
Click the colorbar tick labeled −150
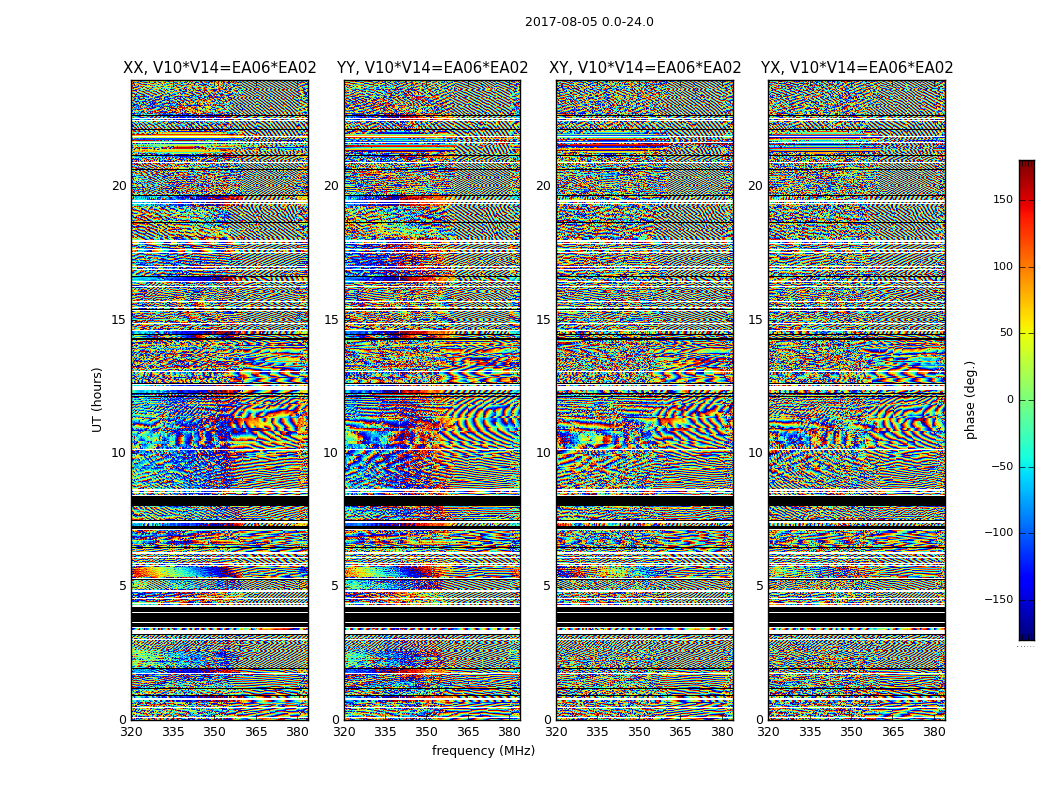[998, 600]
